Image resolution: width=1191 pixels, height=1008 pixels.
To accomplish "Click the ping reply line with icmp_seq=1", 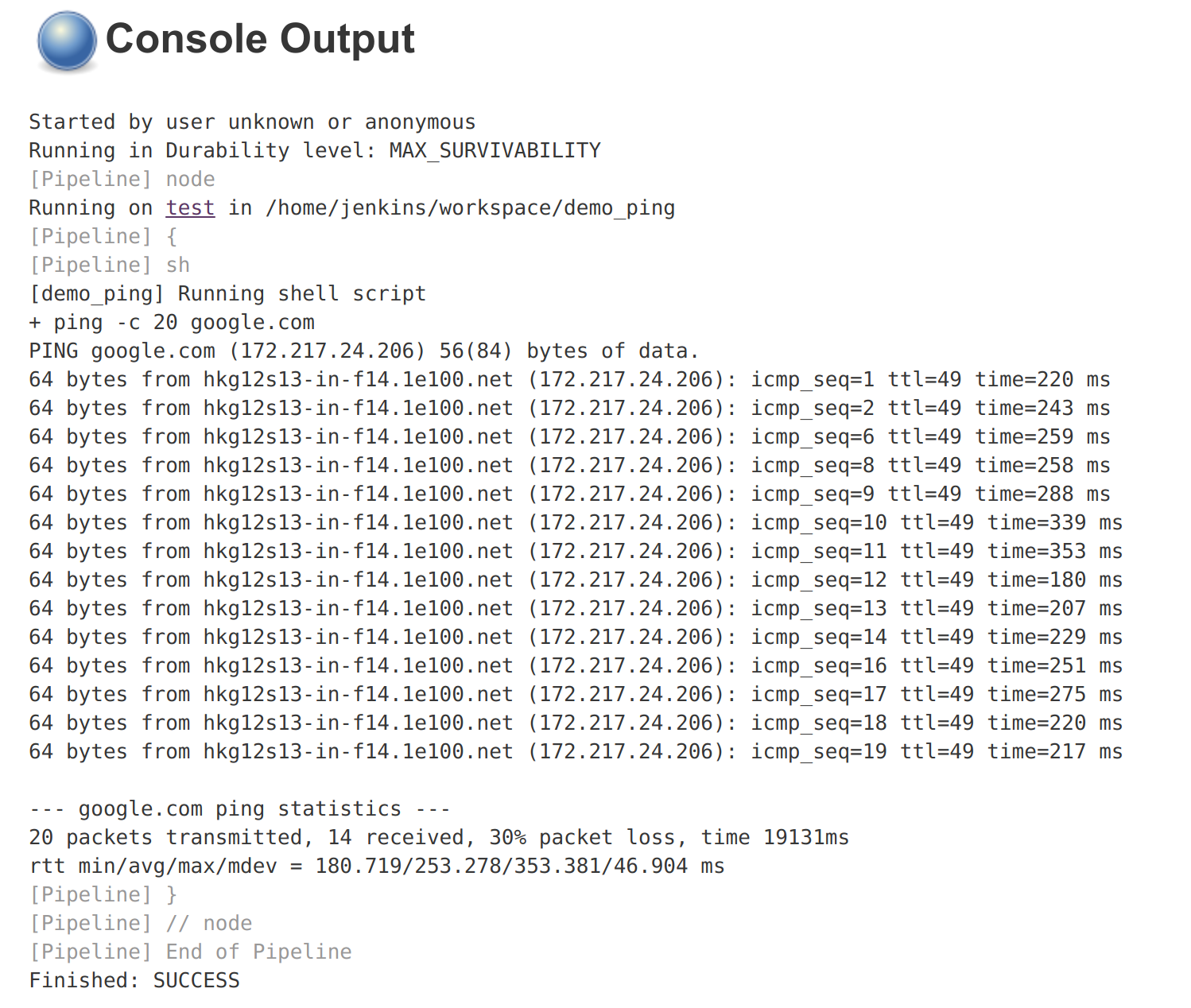I will 569,380.
